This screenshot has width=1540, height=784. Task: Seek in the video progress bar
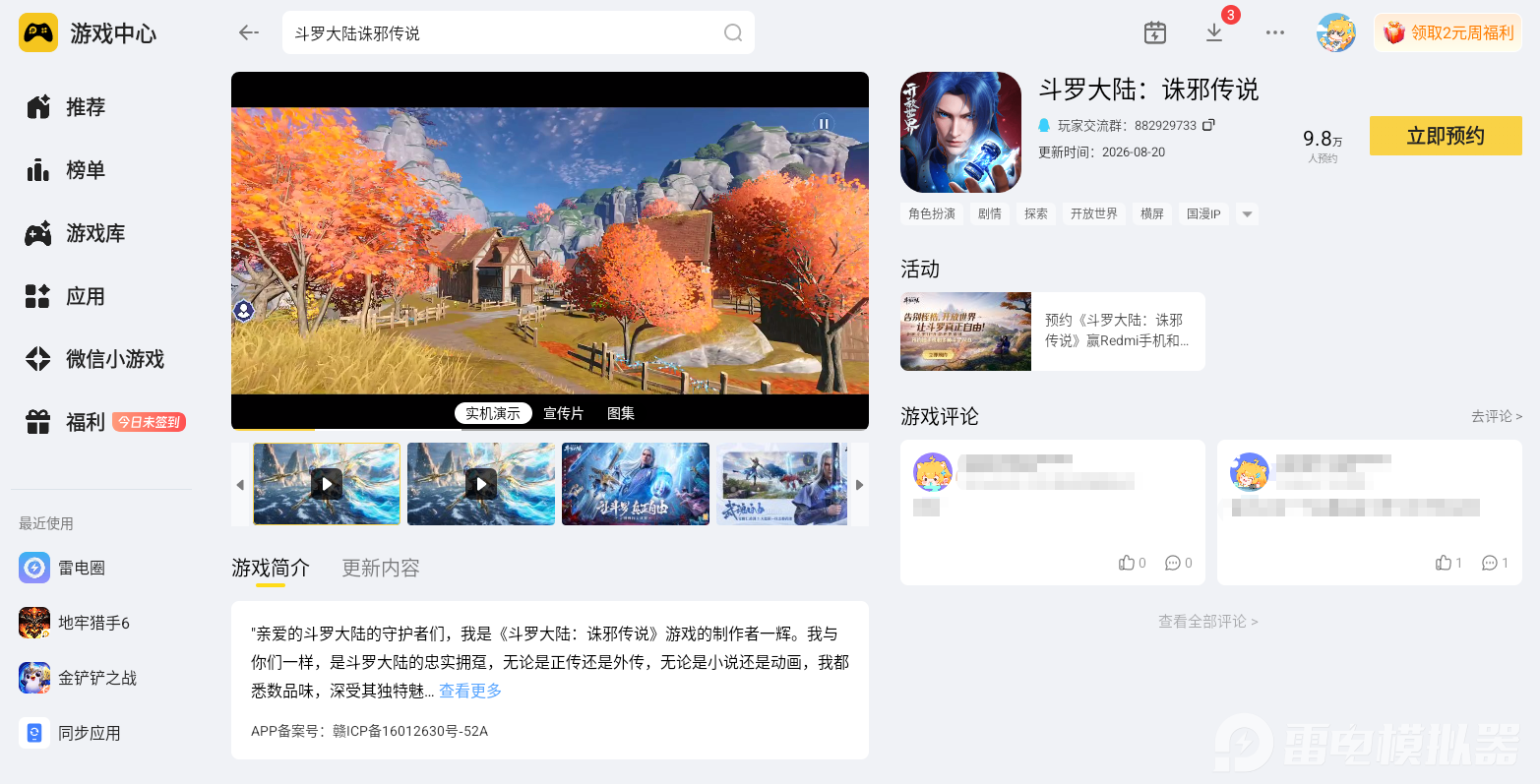pos(550,430)
